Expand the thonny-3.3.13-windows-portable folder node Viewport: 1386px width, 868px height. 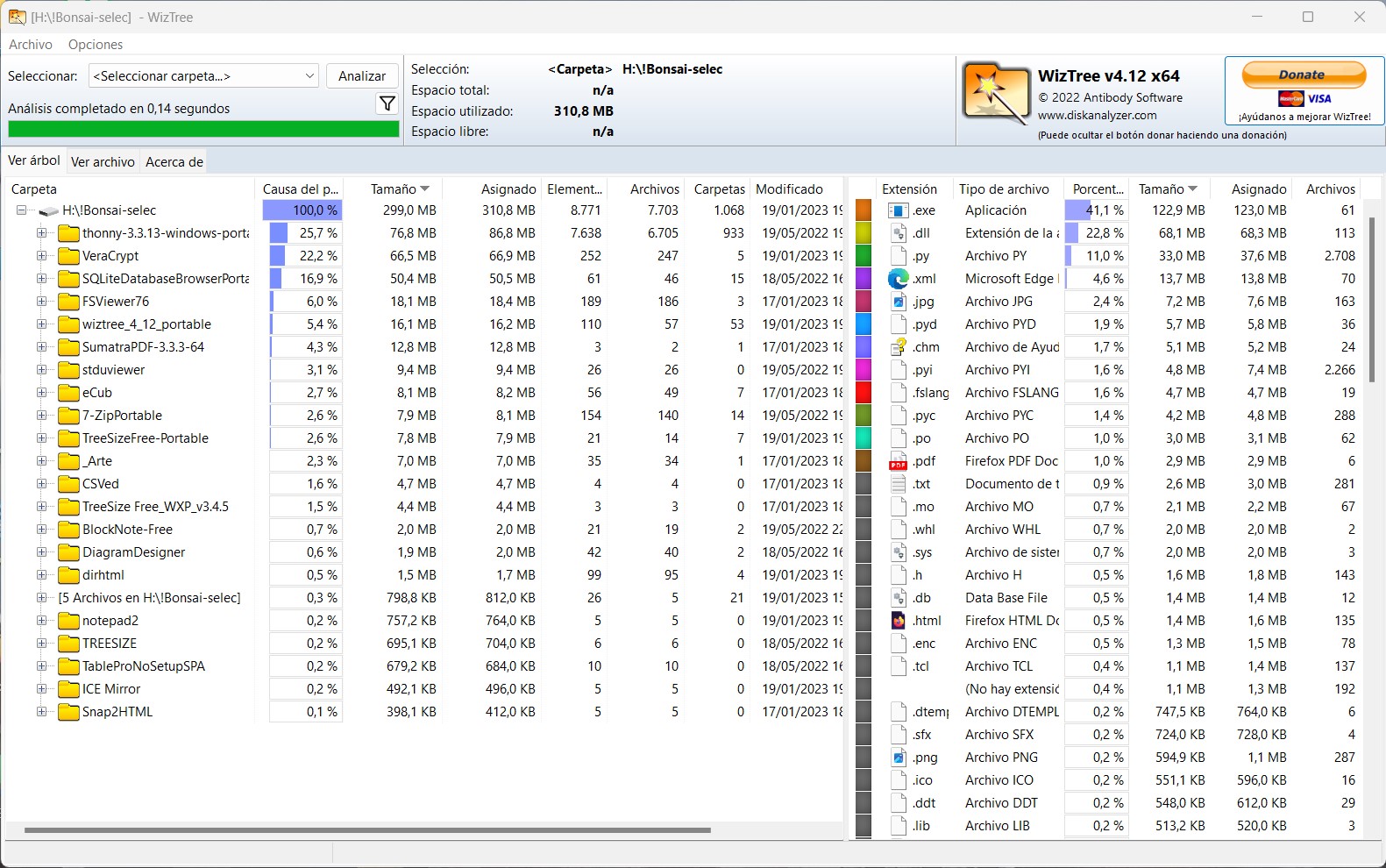click(x=41, y=233)
